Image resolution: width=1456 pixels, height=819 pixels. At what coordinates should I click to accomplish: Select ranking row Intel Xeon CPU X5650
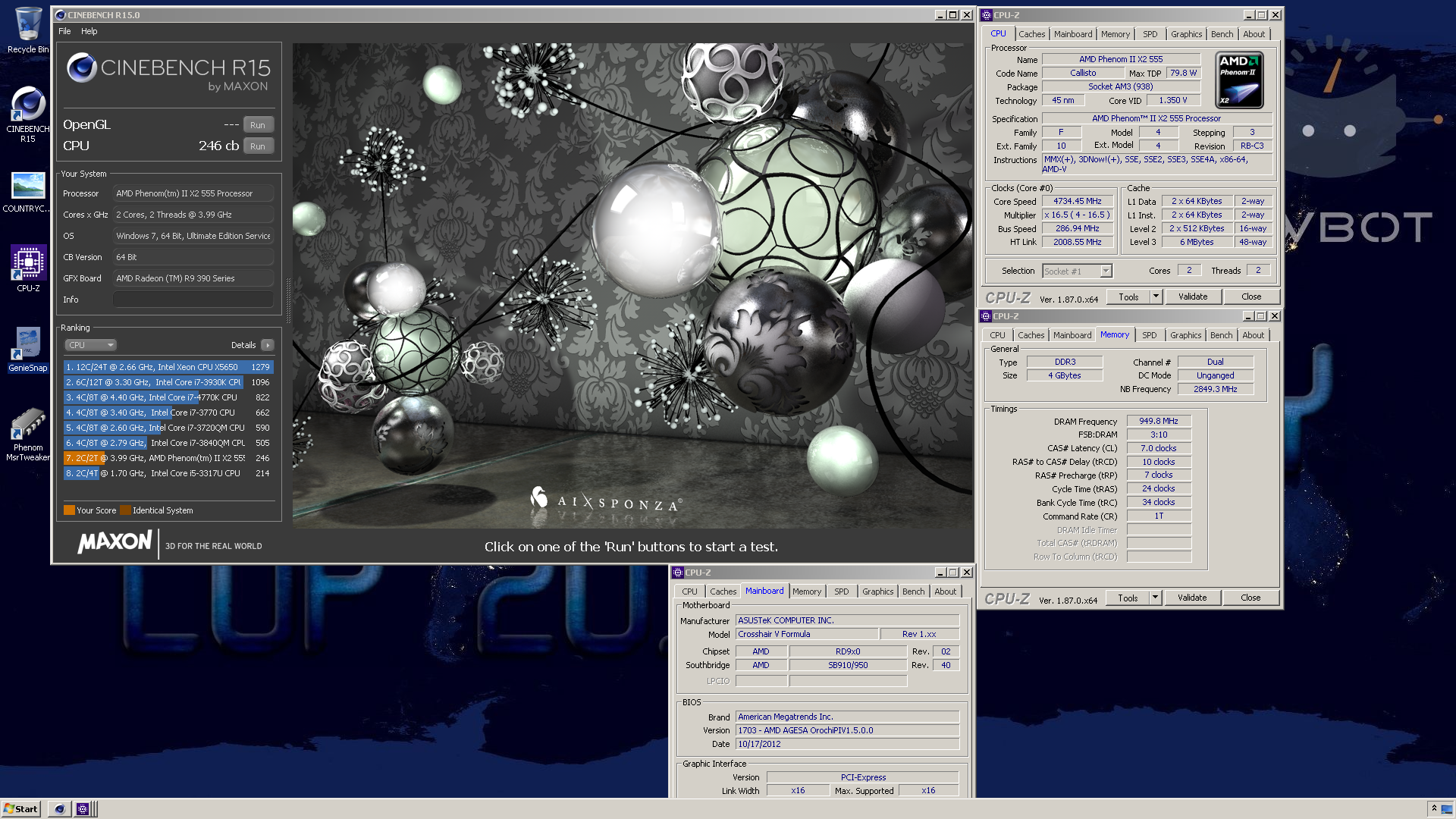(x=168, y=367)
